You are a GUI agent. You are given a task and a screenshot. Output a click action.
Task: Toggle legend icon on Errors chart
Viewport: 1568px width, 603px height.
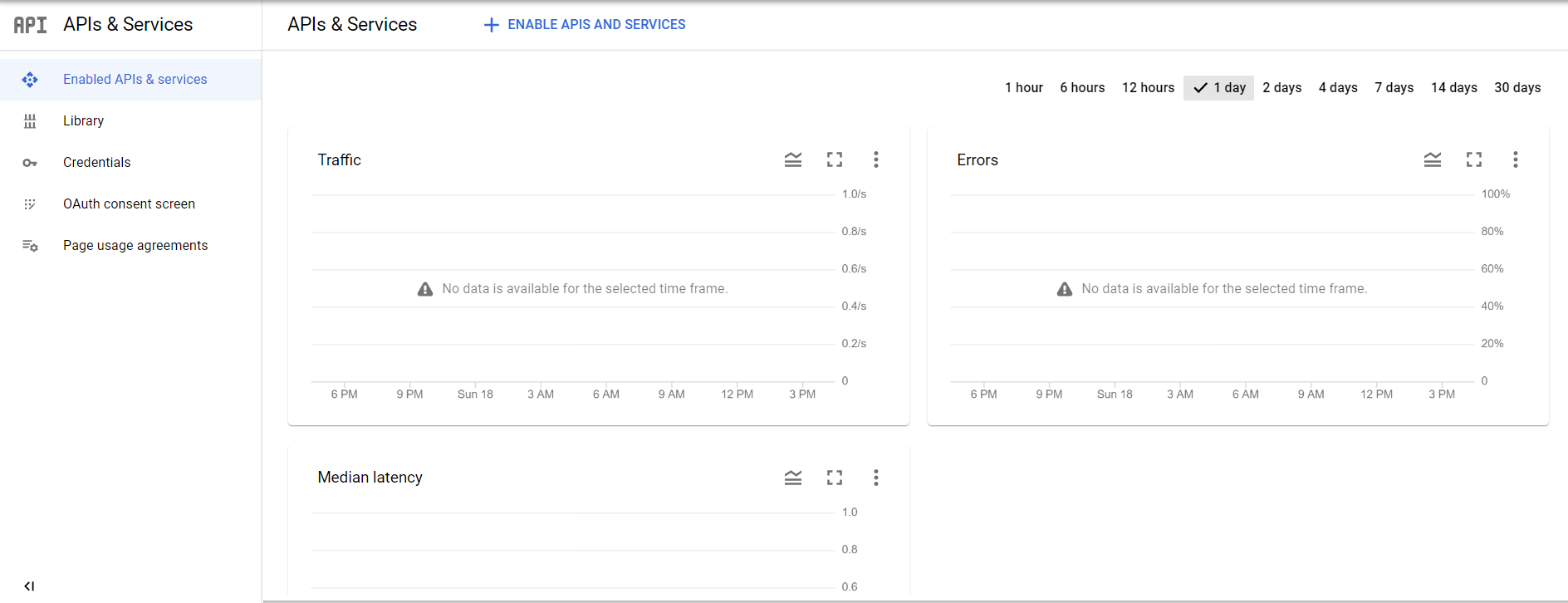[1432, 159]
